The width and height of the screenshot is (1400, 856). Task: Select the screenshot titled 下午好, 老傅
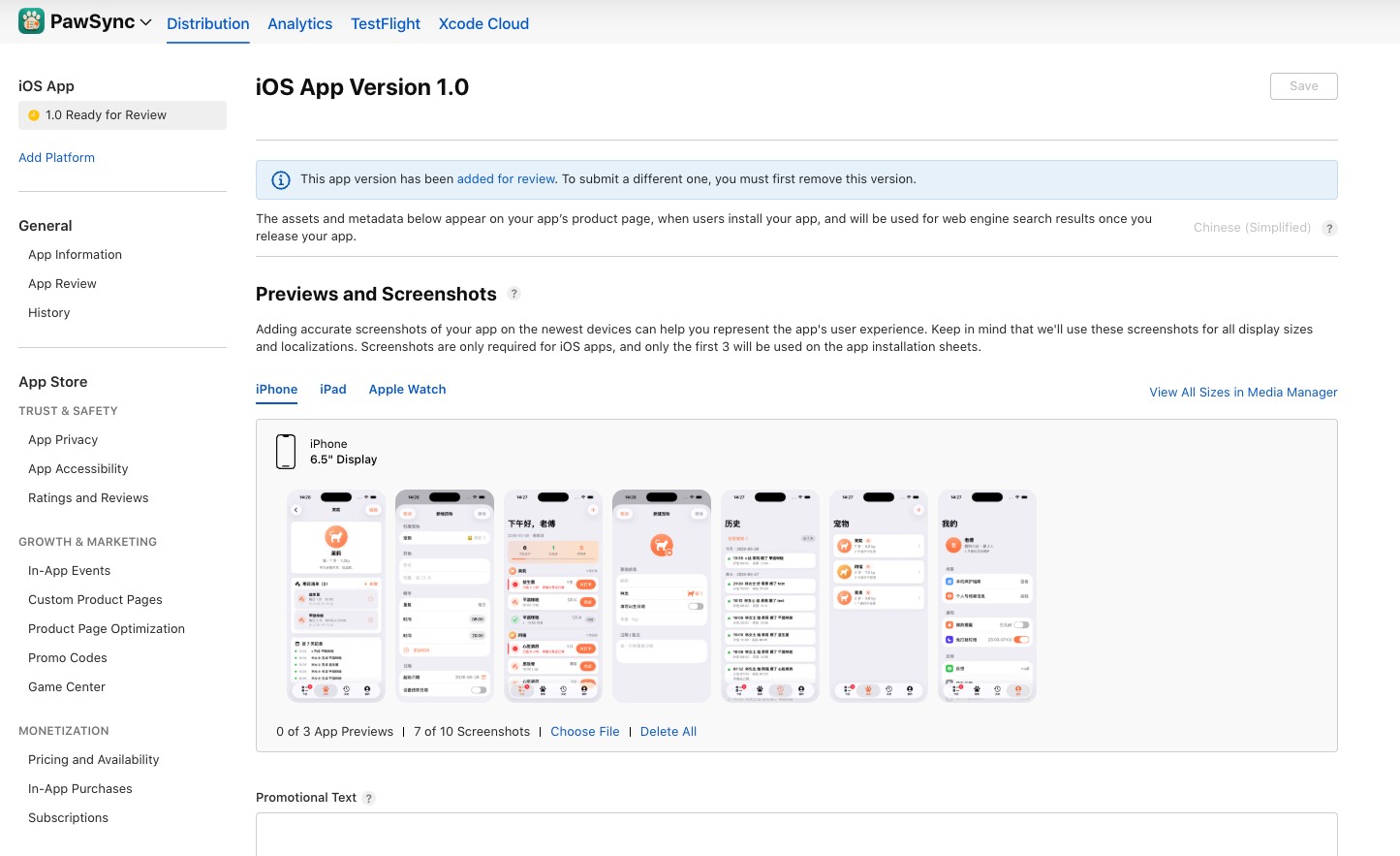tap(553, 596)
